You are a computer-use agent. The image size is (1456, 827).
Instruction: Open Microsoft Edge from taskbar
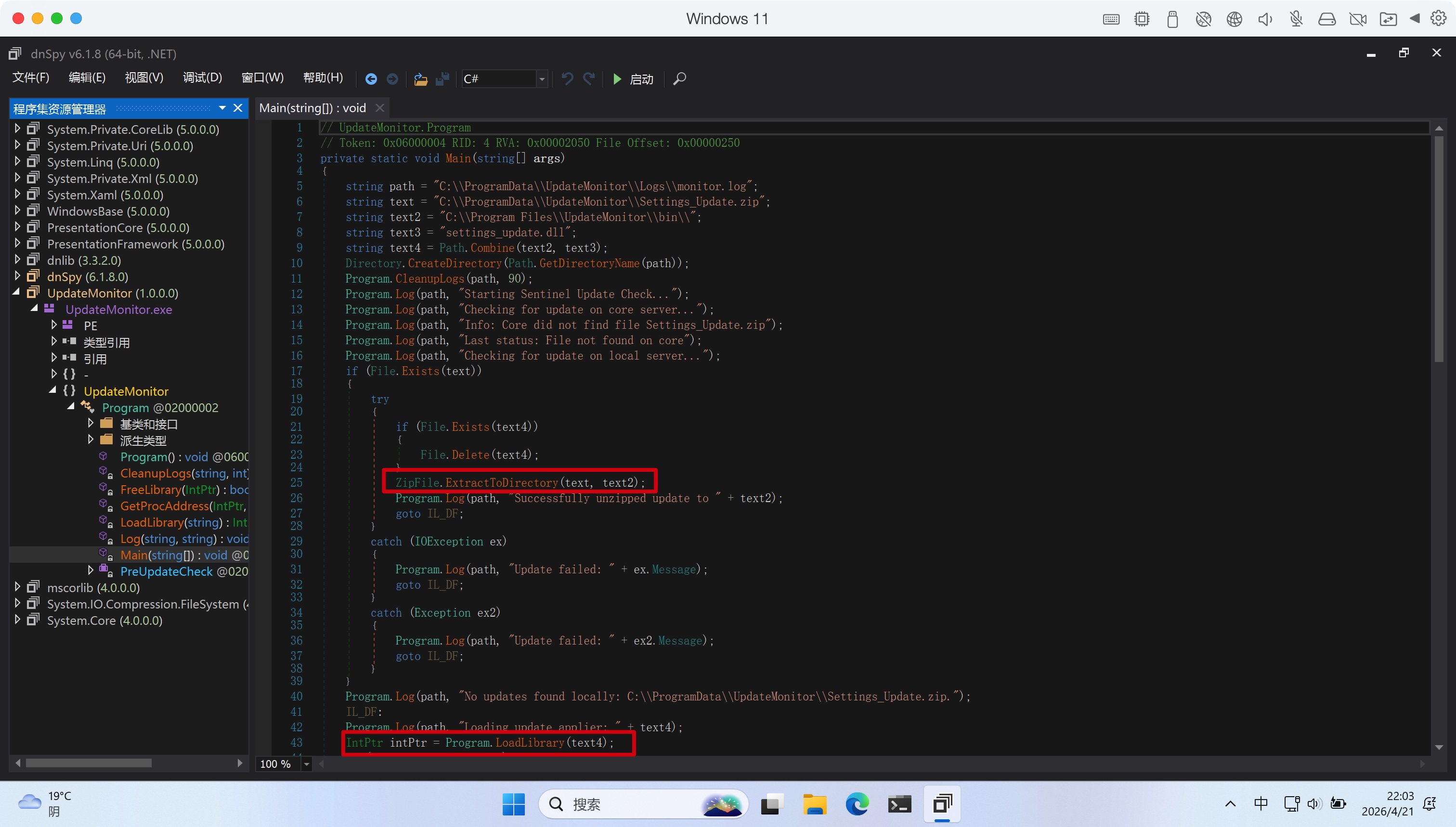pos(857,804)
